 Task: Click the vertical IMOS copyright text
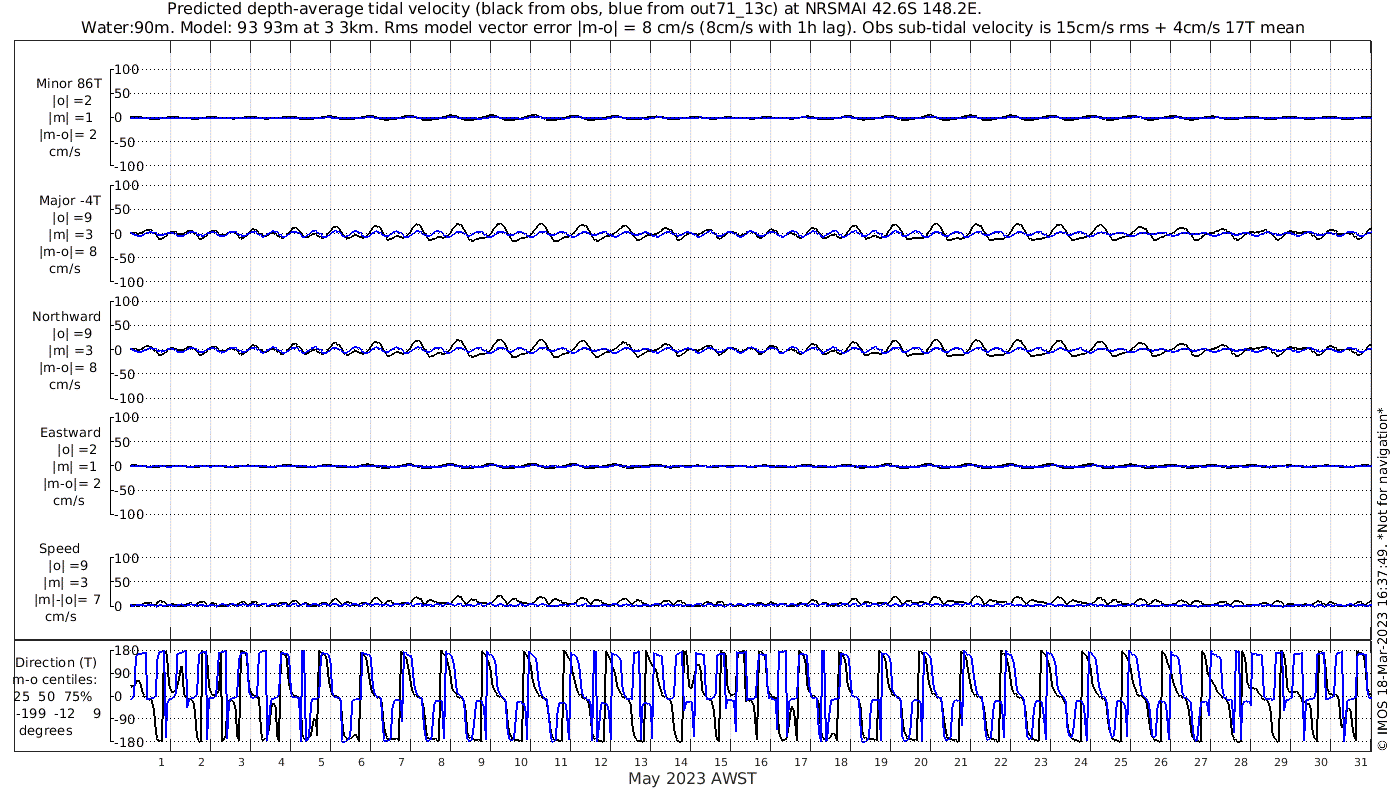[1383, 579]
